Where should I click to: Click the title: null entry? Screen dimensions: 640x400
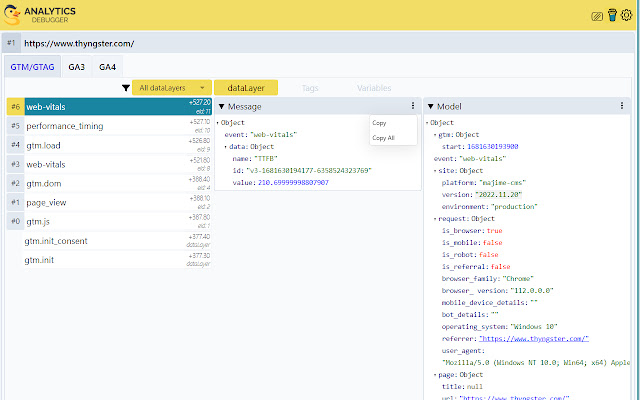pyautogui.click(x=462, y=387)
